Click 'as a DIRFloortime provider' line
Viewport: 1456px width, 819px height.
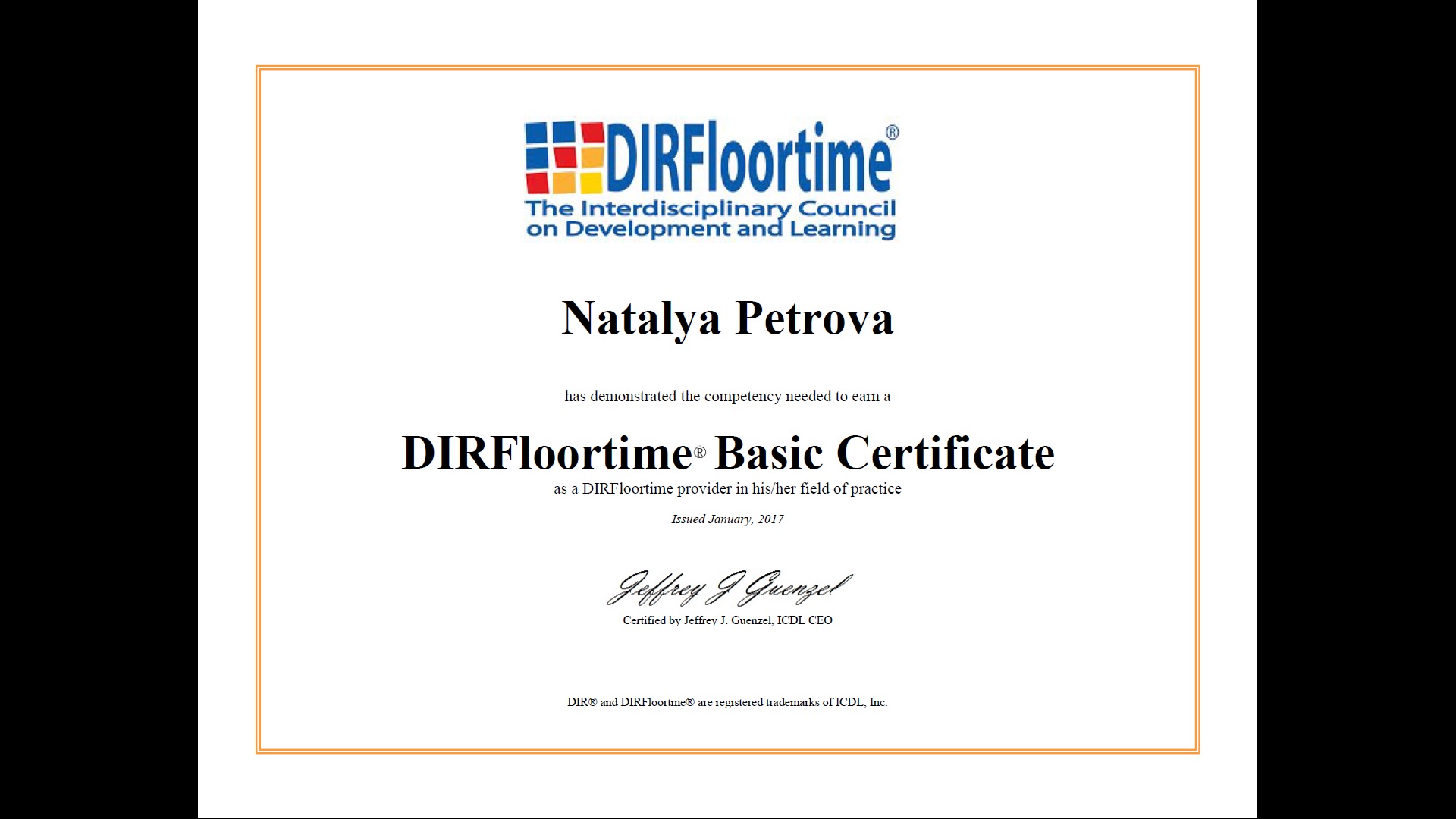coord(727,489)
